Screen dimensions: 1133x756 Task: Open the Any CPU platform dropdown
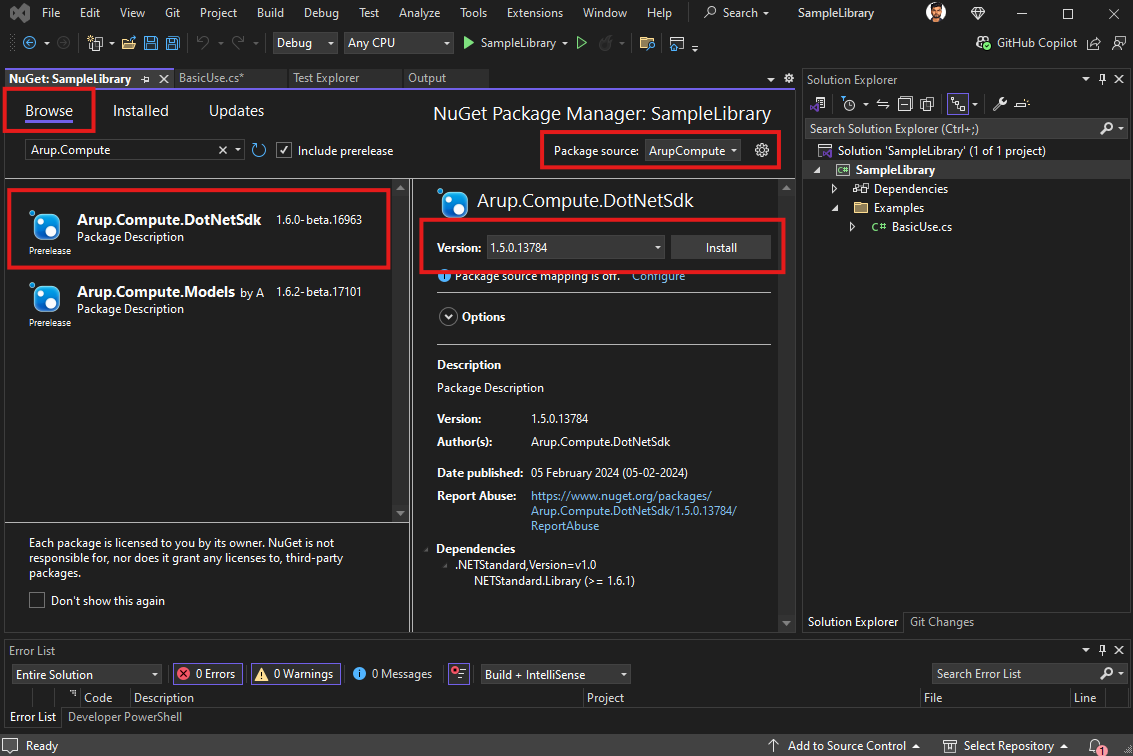[x=398, y=43]
